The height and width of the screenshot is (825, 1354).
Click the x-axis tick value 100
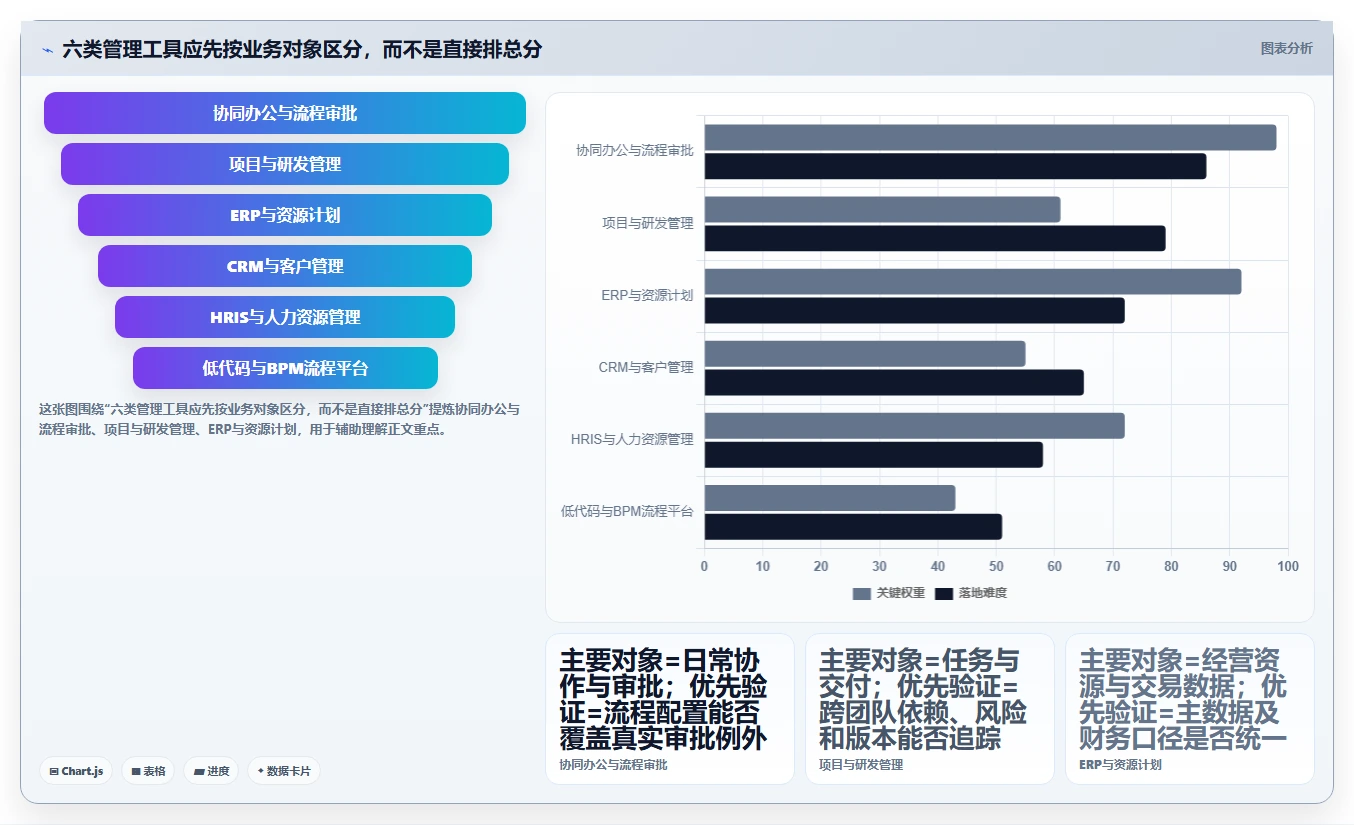point(1288,566)
